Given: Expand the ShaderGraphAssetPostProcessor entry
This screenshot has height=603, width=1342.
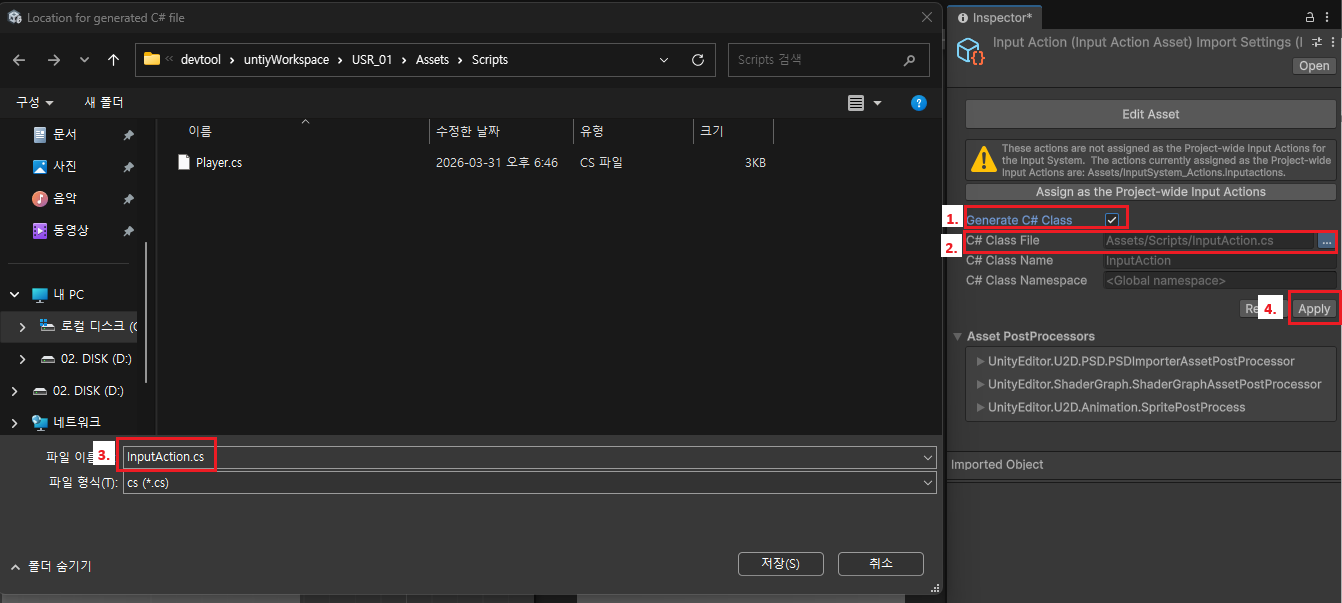Looking at the screenshot, I should click(x=980, y=384).
